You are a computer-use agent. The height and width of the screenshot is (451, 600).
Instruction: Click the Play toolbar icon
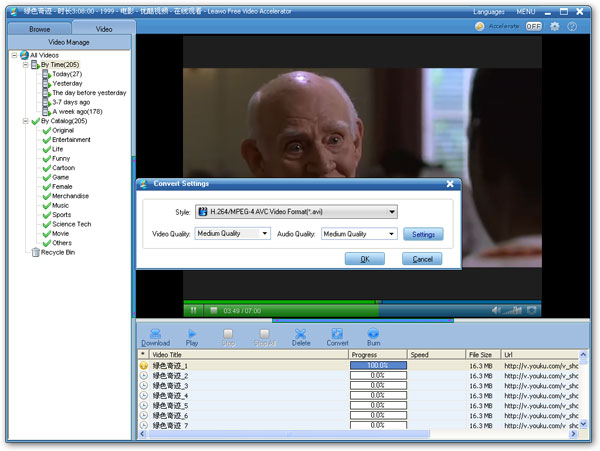tap(192, 337)
